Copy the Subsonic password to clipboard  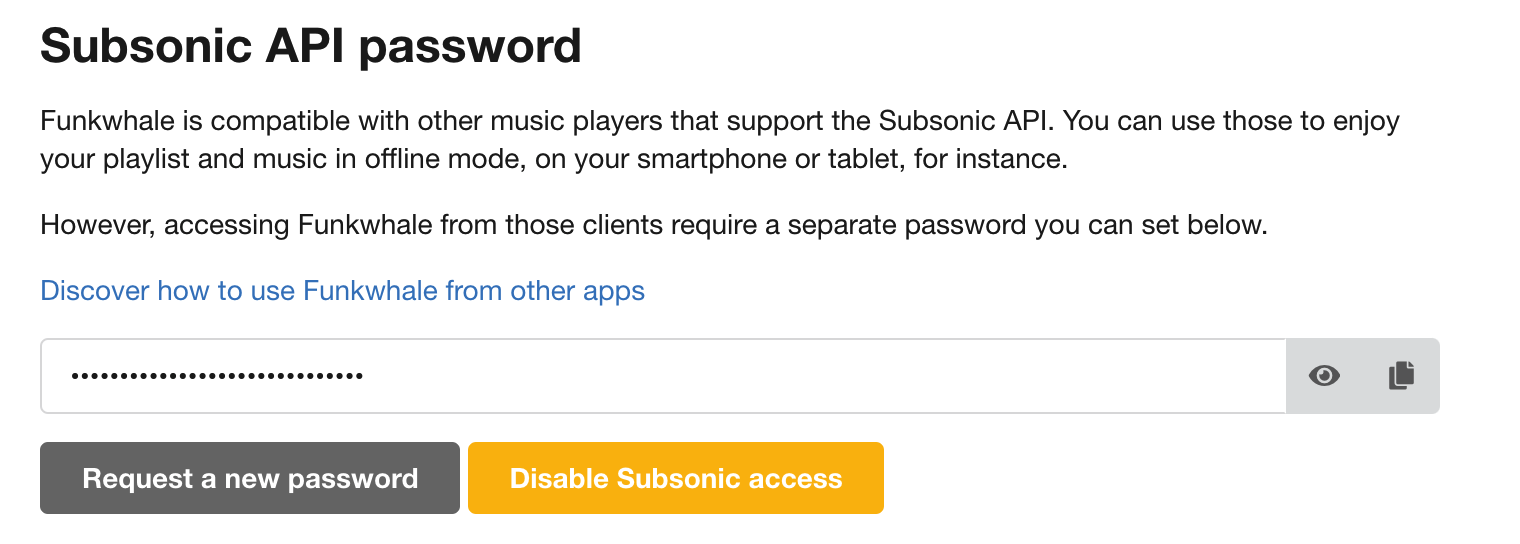coord(1401,376)
